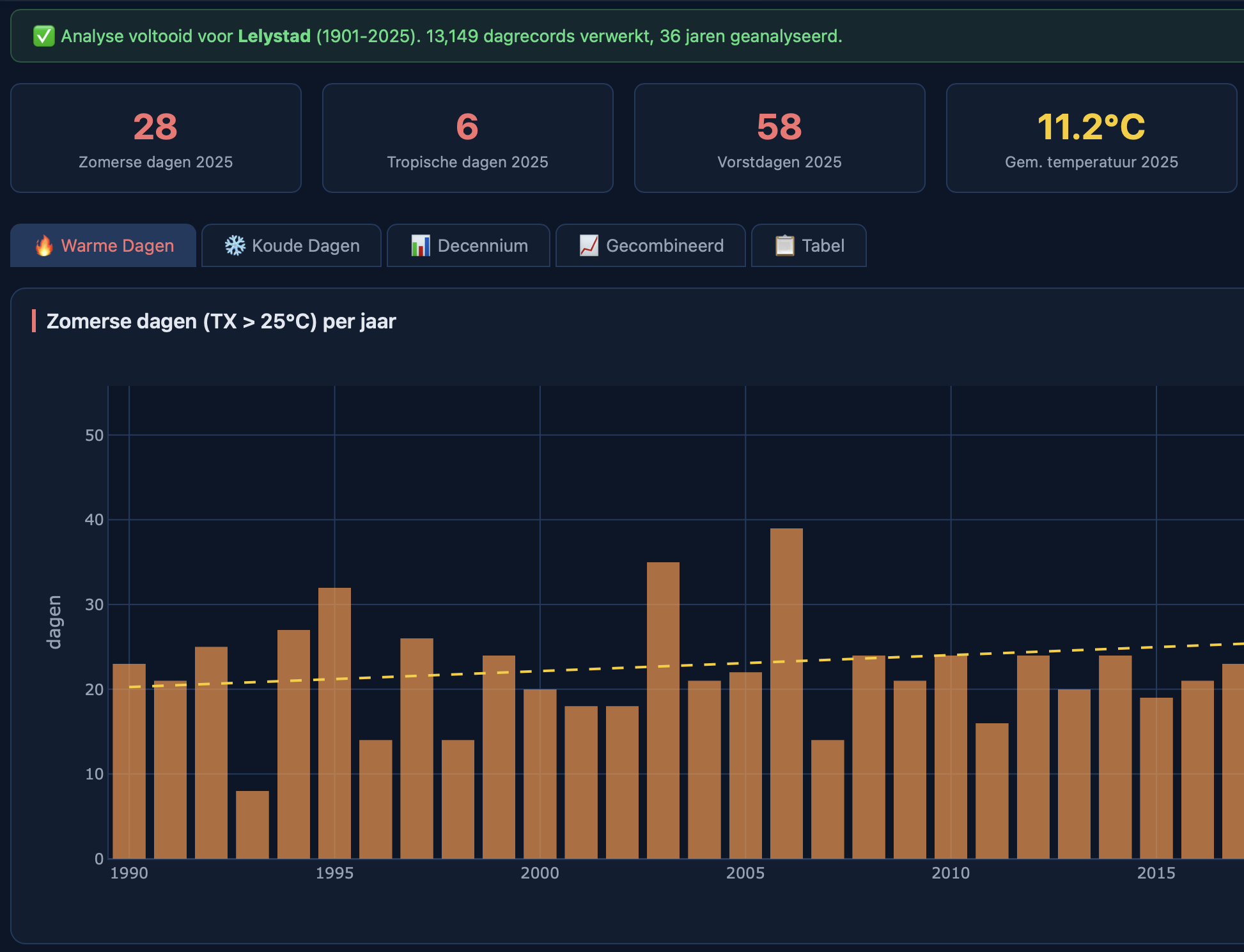Click the line chart icon on Gecombineerd tab
1244x952 pixels.
click(589, 245)
